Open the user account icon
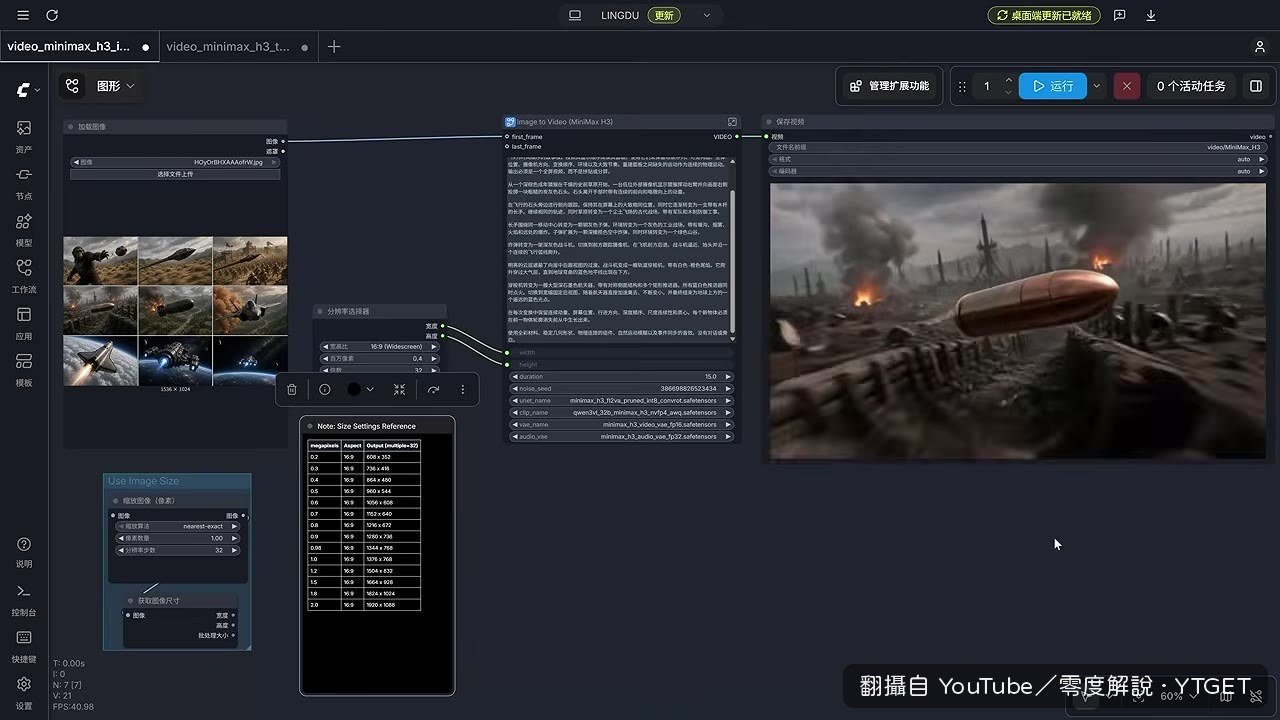 [x=1259, y=47]
